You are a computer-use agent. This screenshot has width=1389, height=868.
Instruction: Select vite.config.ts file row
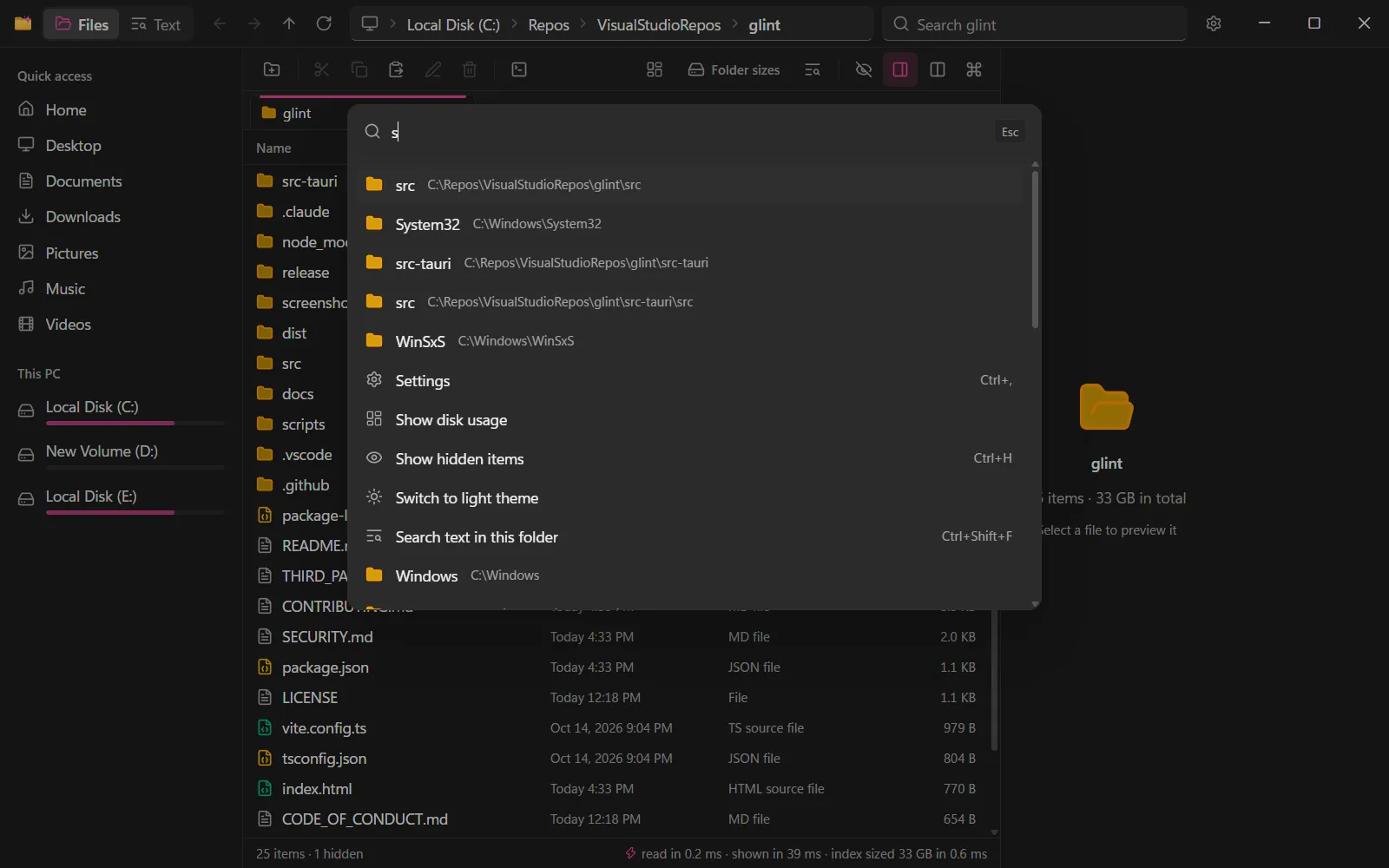pyautogui.click(x=618, y=728)
